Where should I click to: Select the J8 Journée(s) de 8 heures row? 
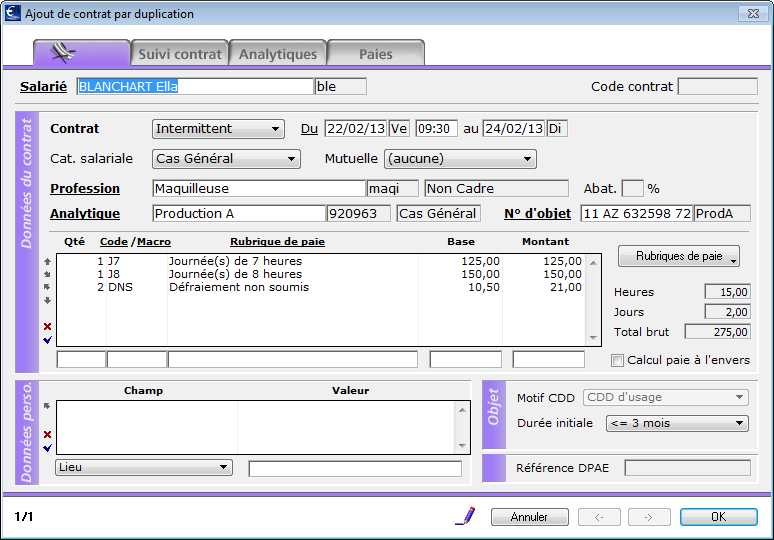[x=321, y=274]
